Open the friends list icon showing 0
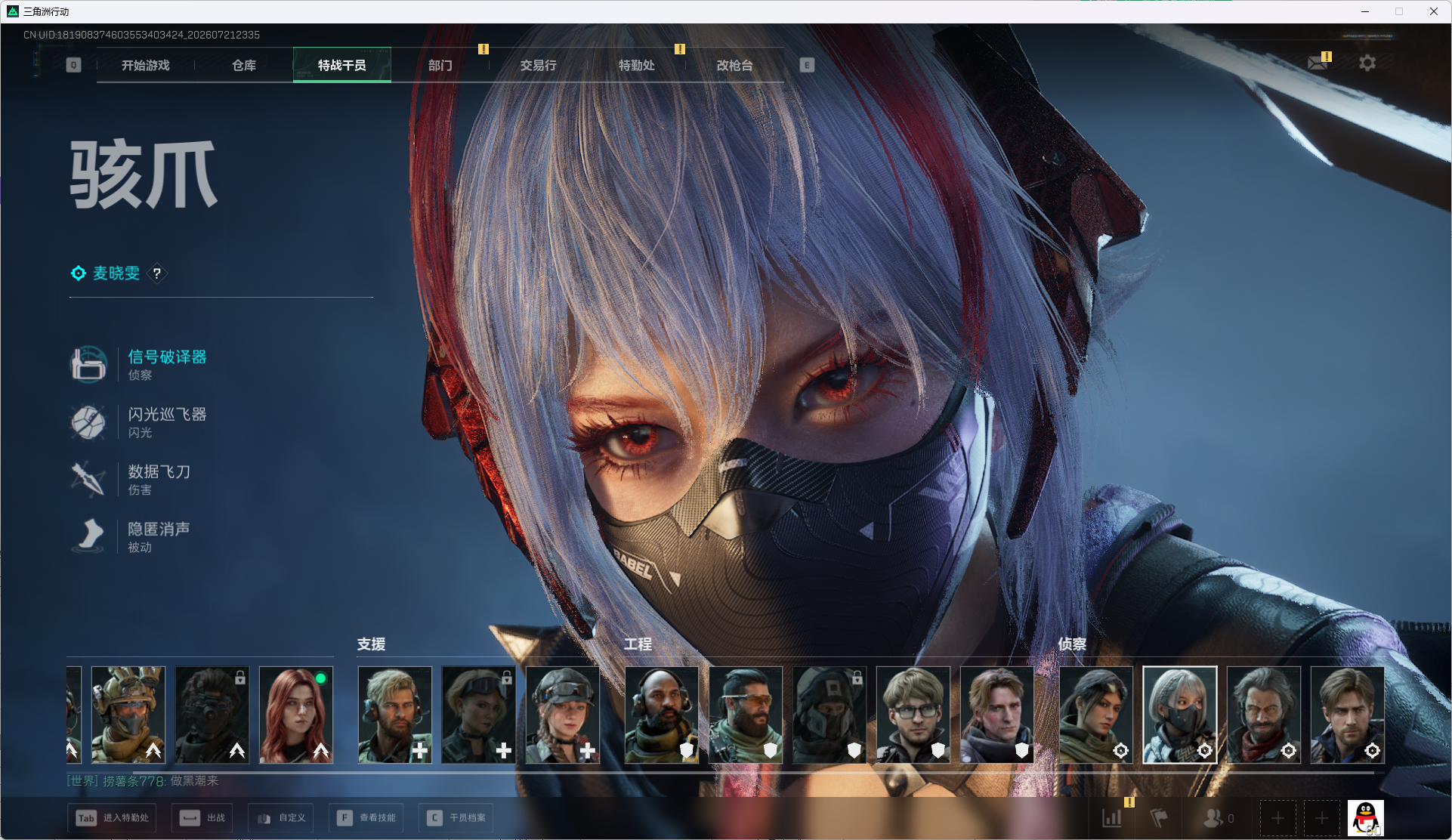The image size is (1452, 840). click(1218, 818)
